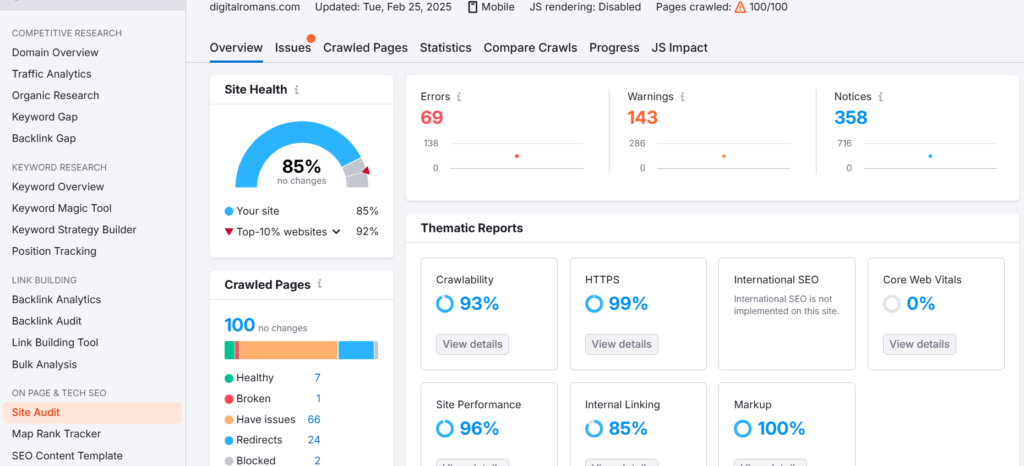This screenshot has height=466, width=1024.
Task: Click the Site Health gauge chart
Action: click(x=302, y=154)
